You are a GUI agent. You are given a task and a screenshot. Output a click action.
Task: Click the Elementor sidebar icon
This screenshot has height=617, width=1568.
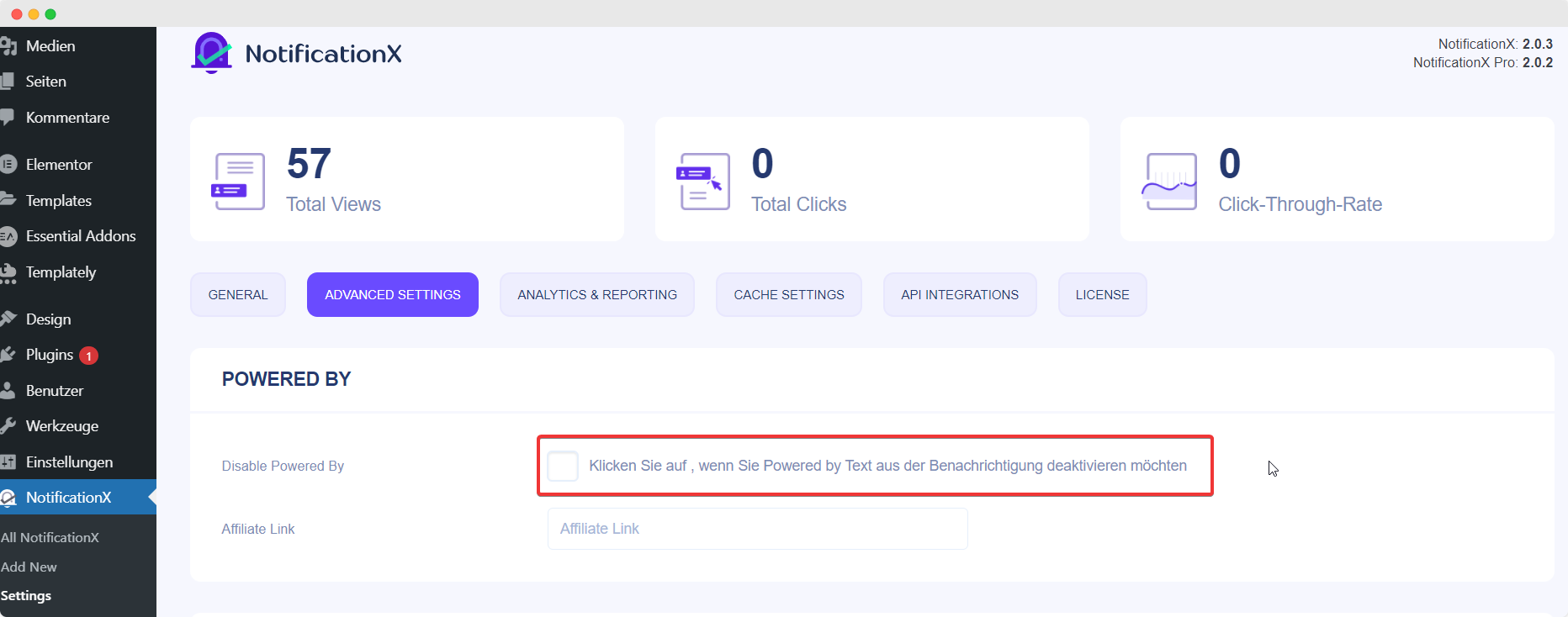(x=8, y=165)
